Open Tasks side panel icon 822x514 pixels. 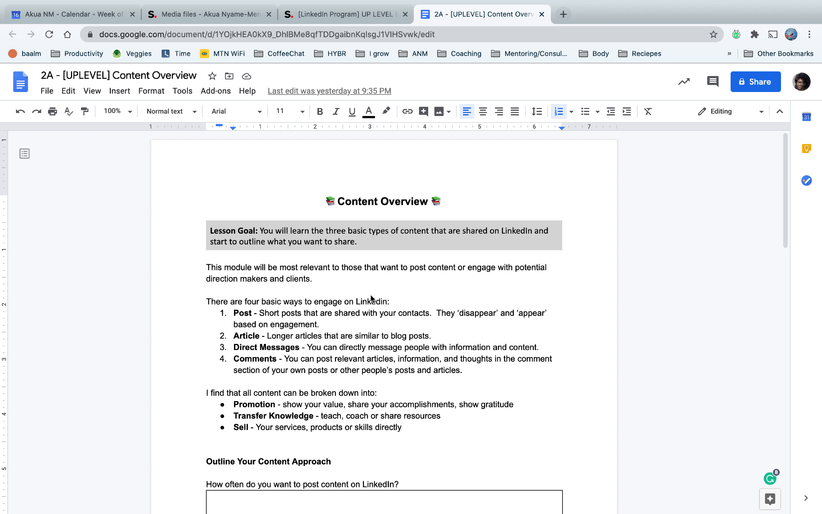tap(806, 180)
